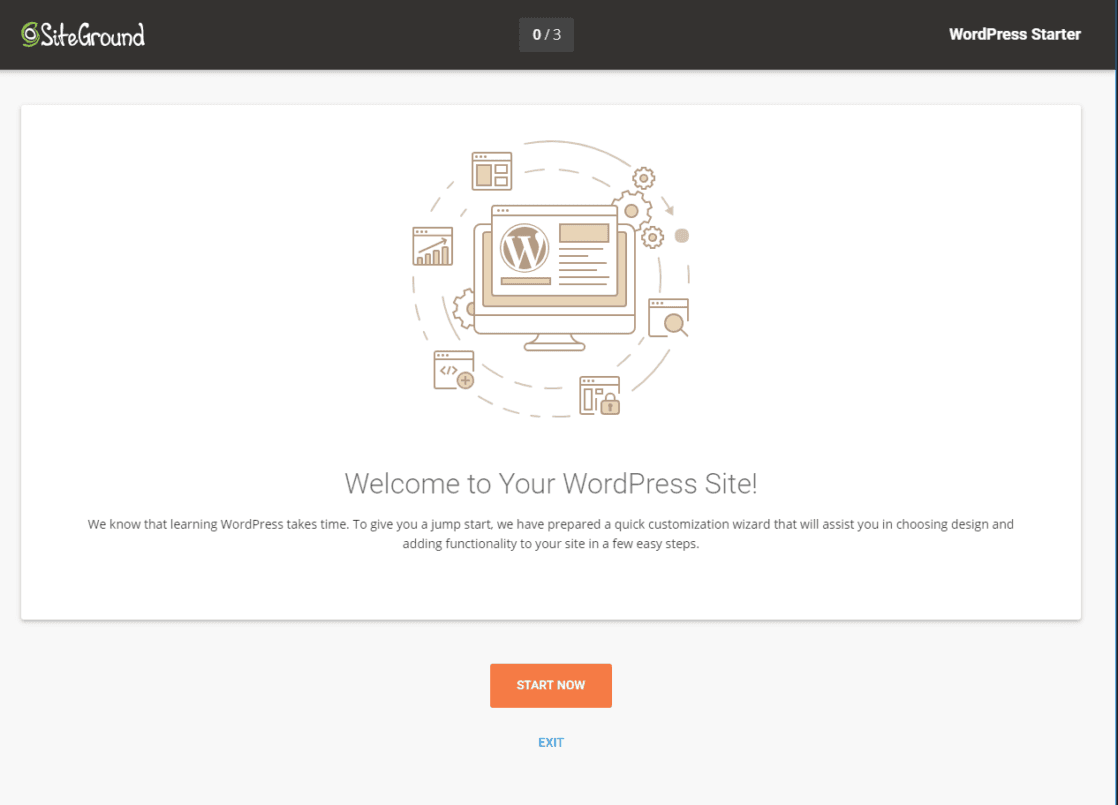Click the wizard description paragraph
This screenshot has height=805, width=1118.
(550, 533)
